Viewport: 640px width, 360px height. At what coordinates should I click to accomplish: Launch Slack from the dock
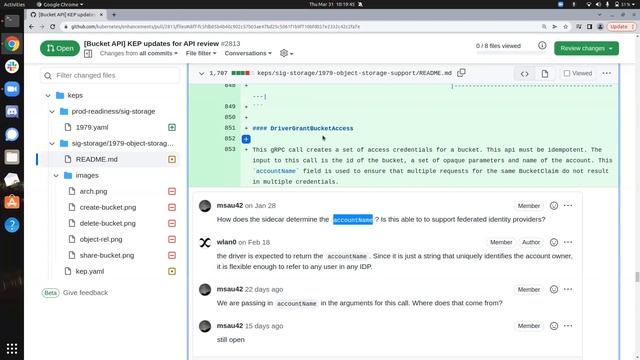coord(12,67)
